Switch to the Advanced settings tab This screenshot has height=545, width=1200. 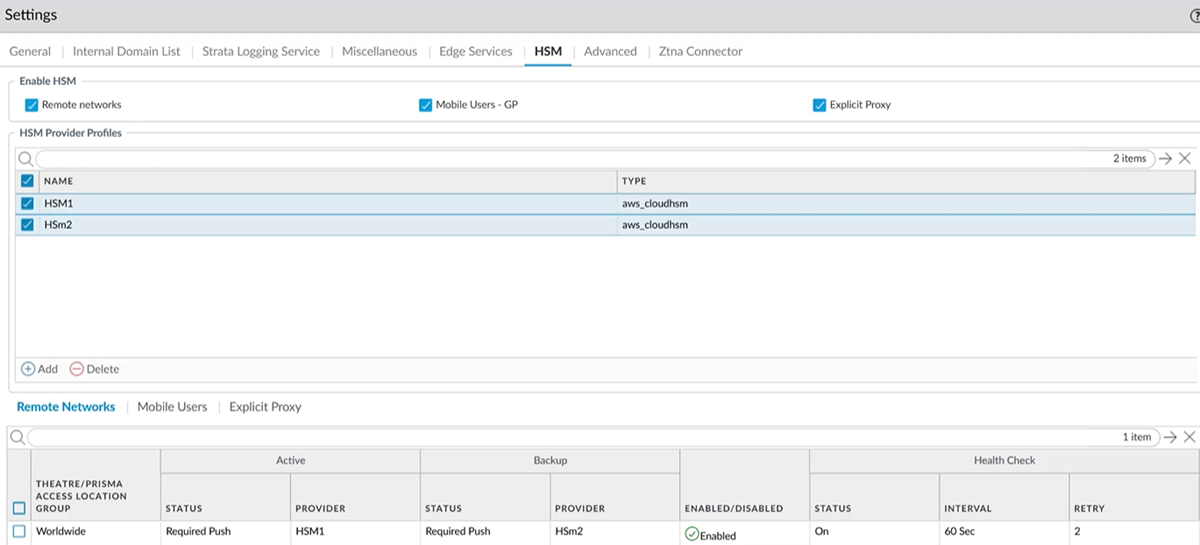click(610, 51)
